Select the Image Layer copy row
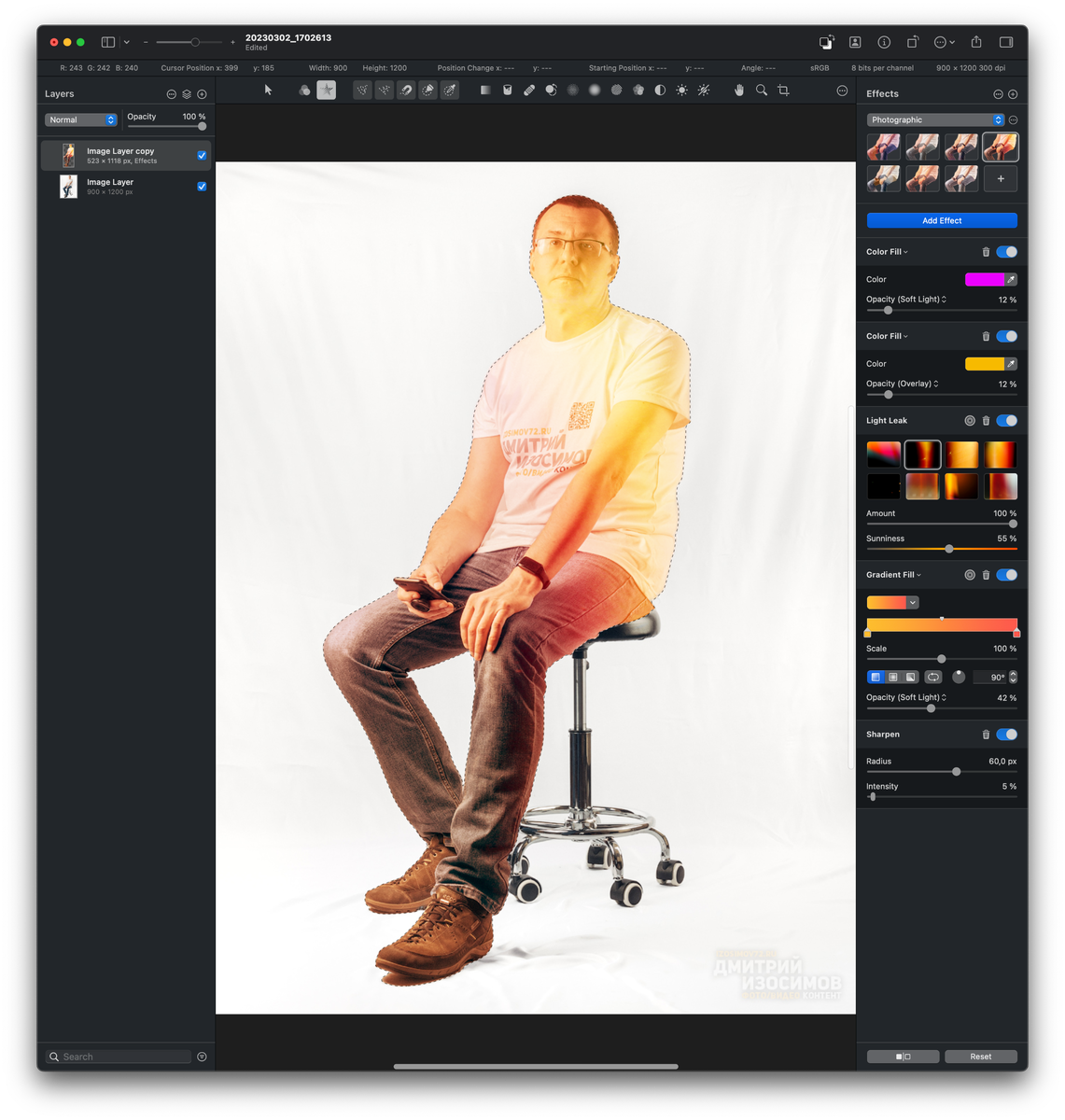 click(126, 156)
